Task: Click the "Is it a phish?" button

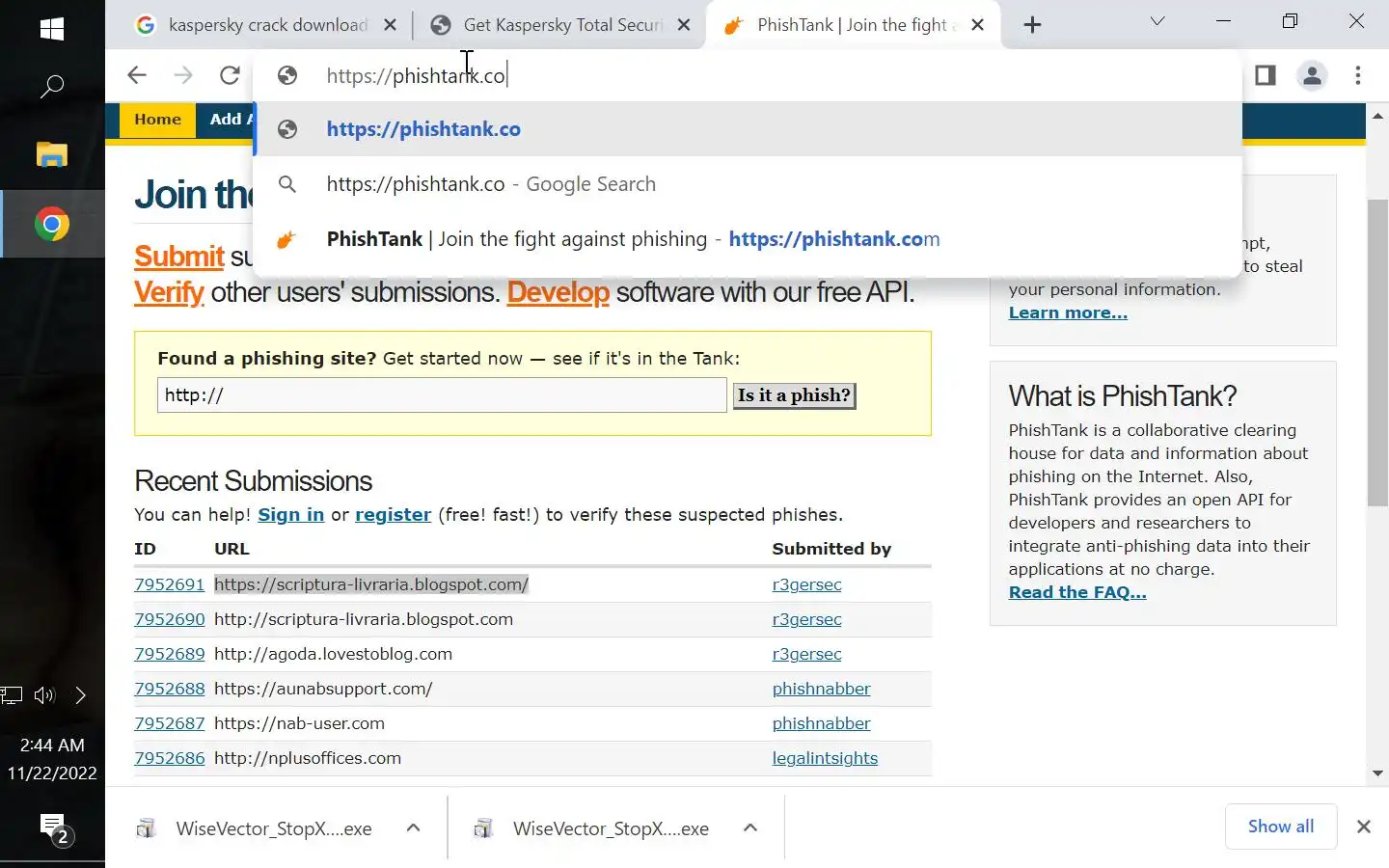Action: point(794,395)
